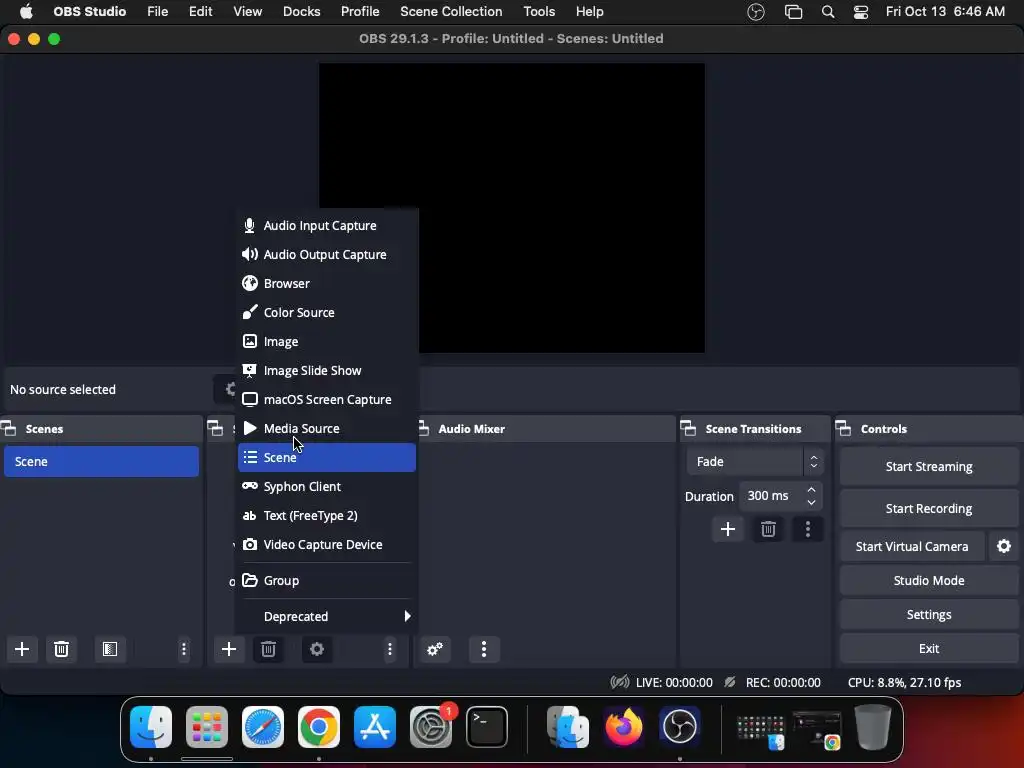Open Sources panel three-dot menu
The image size is (1024, 768).
390,649
